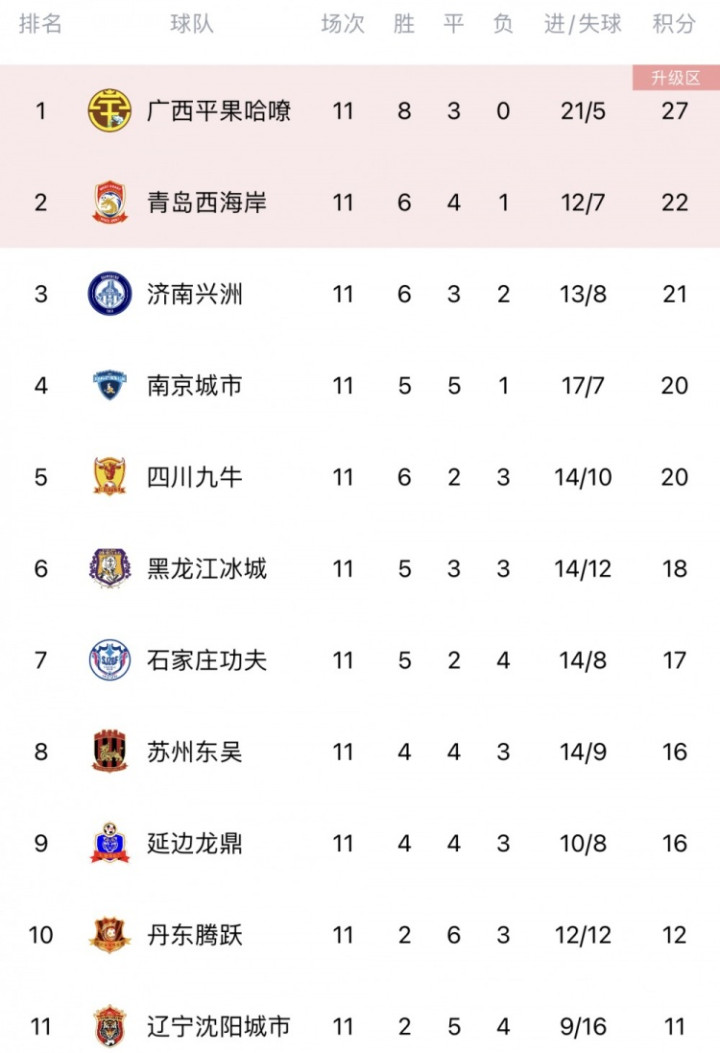The height and width of the screenshot is (1053, 720).
Task: Click the 升级区 promotion zone label
Action: (676, 78)
